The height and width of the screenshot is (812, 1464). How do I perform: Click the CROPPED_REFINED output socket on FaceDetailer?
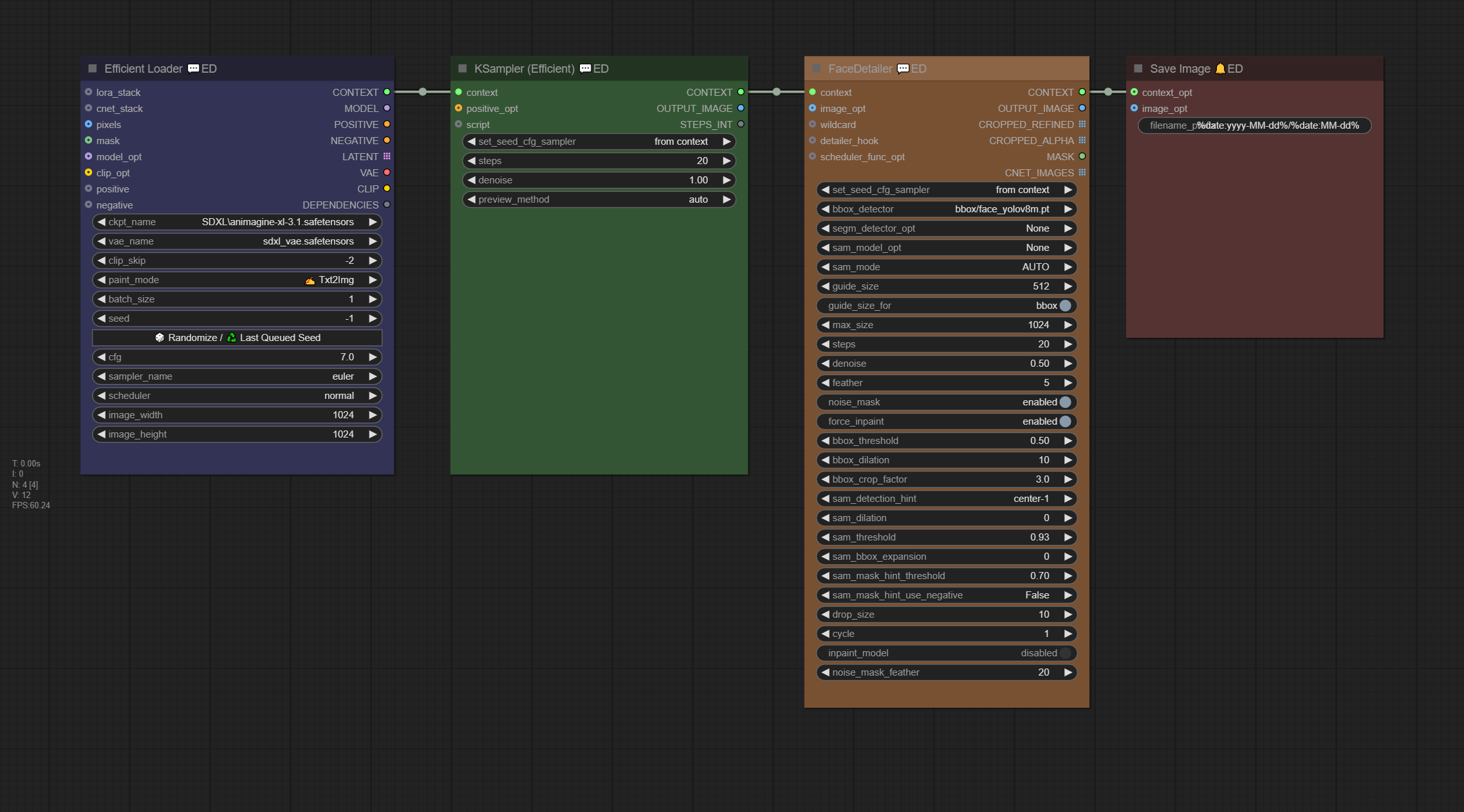(x=1082, y=124)
